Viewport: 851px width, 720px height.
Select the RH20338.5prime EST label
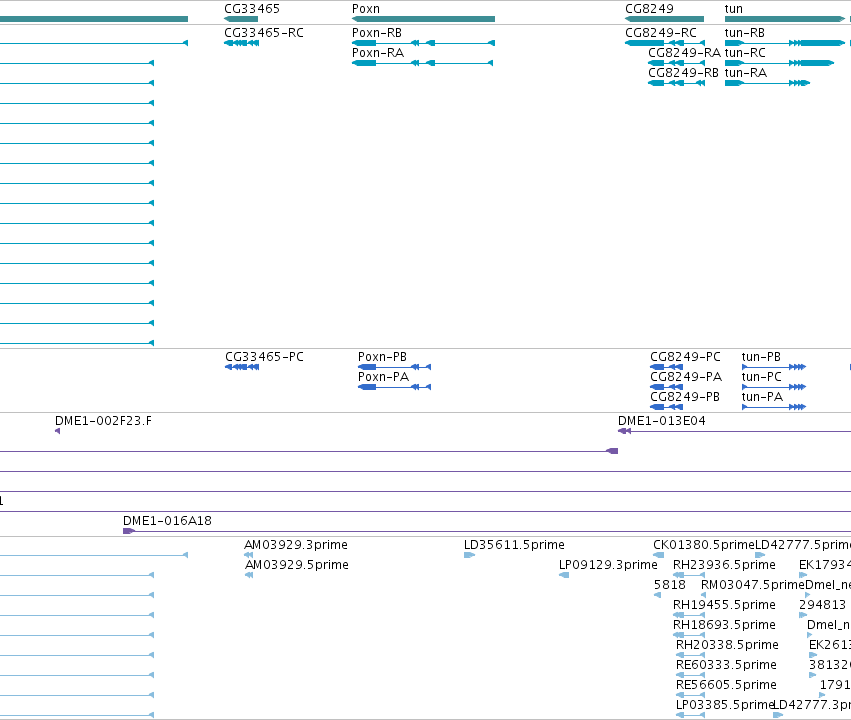[727, 645]
